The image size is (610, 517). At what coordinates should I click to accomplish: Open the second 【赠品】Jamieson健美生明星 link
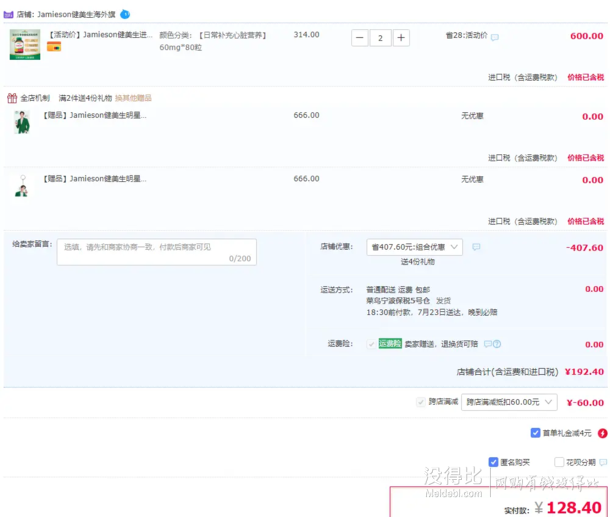(95, 179)
